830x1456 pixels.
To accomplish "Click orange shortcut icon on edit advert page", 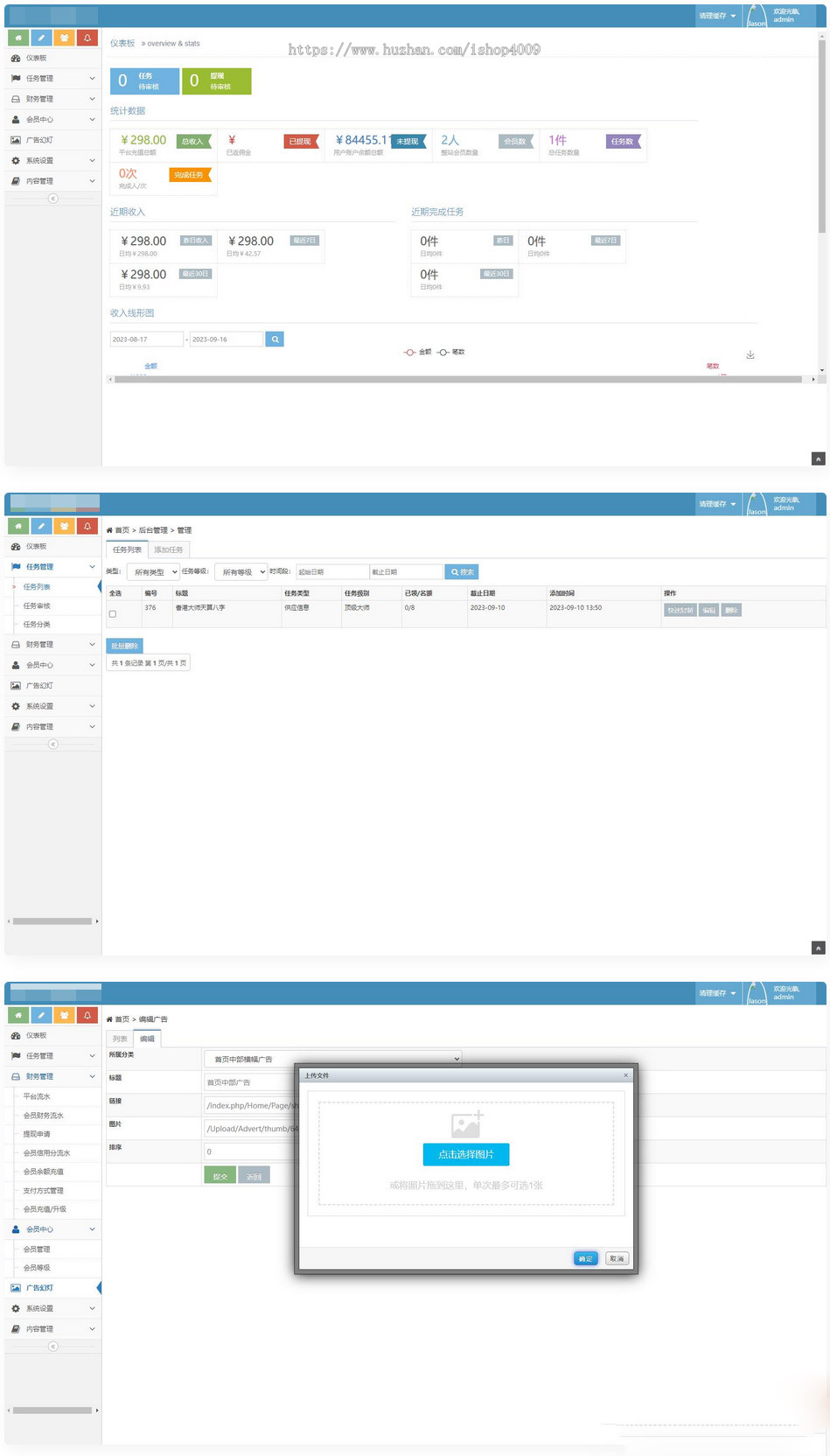I will pyautogui.click(x=64, y=1015).
